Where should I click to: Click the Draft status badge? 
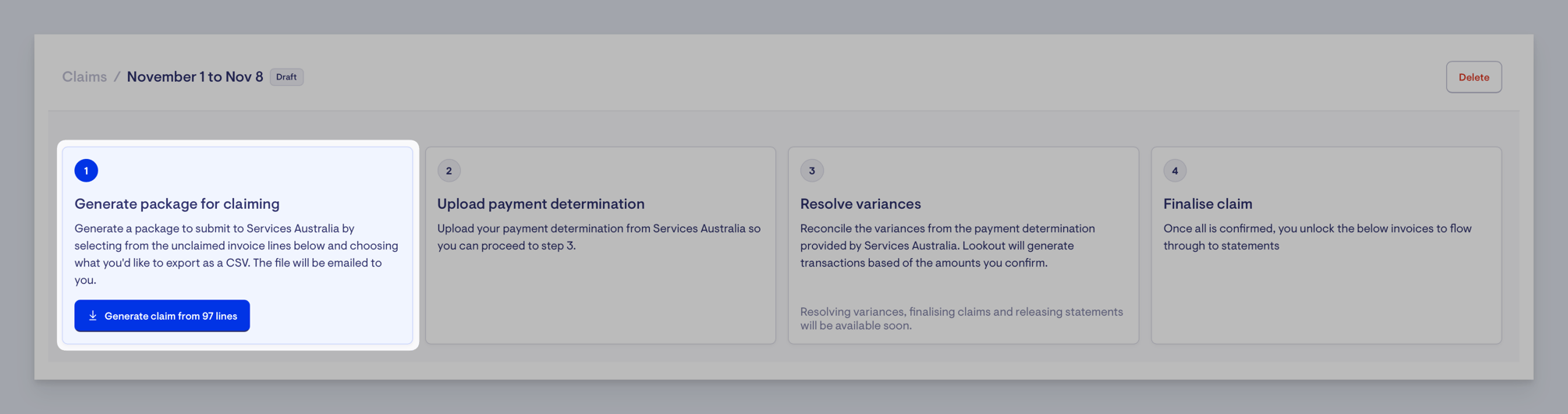pos(286,76)
